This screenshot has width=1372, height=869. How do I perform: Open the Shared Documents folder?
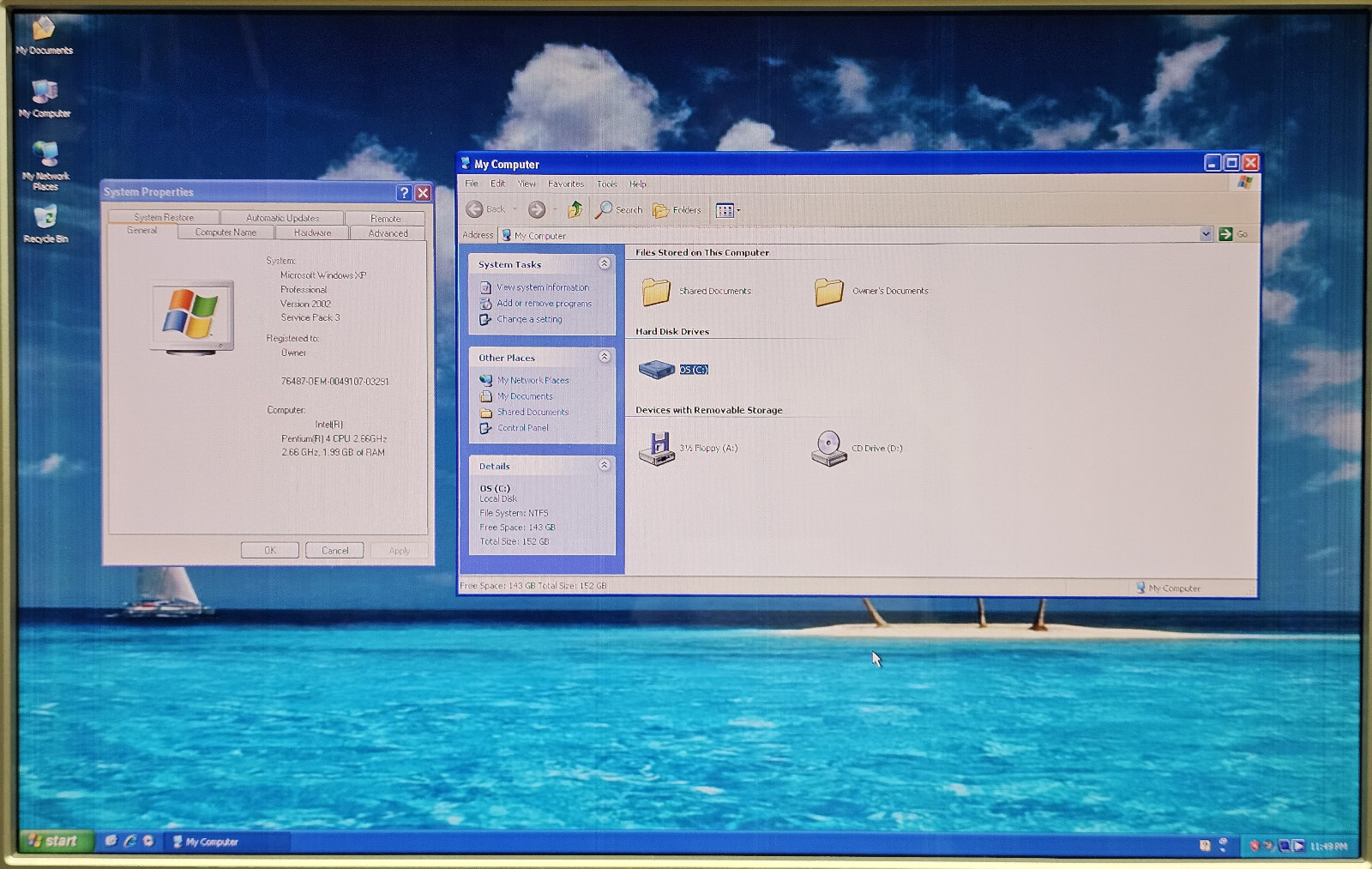coord(657,292)
